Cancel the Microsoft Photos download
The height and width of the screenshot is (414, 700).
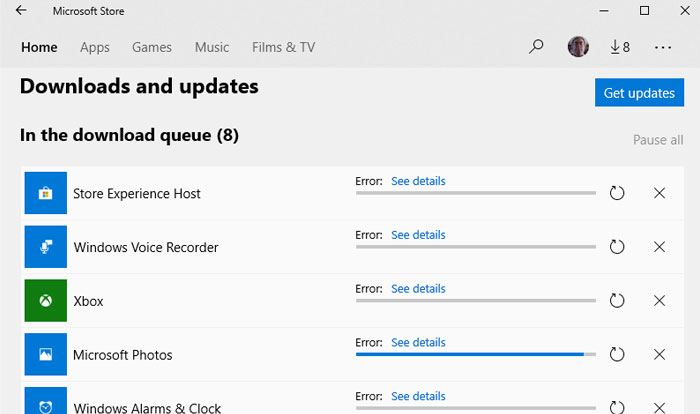tap(659, 354)
